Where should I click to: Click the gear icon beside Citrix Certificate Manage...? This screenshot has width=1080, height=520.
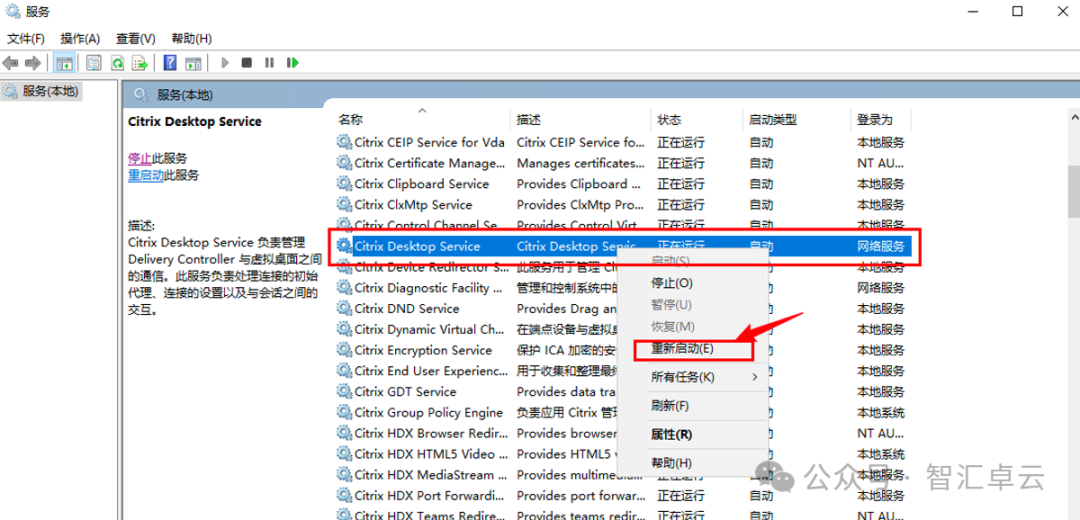coord(344,163)
